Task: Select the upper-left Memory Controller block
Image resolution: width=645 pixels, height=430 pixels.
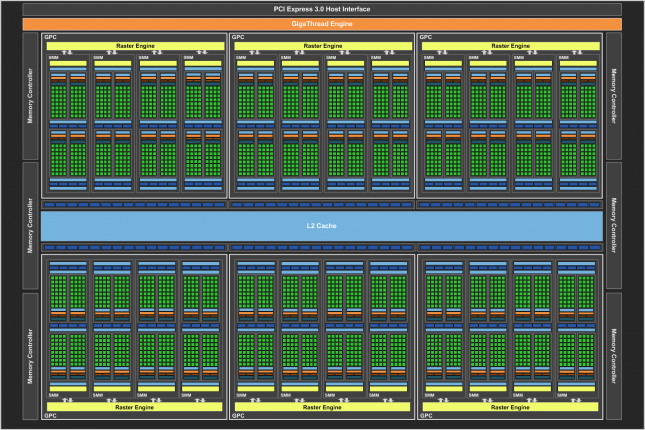Action: tap(30, 96)
